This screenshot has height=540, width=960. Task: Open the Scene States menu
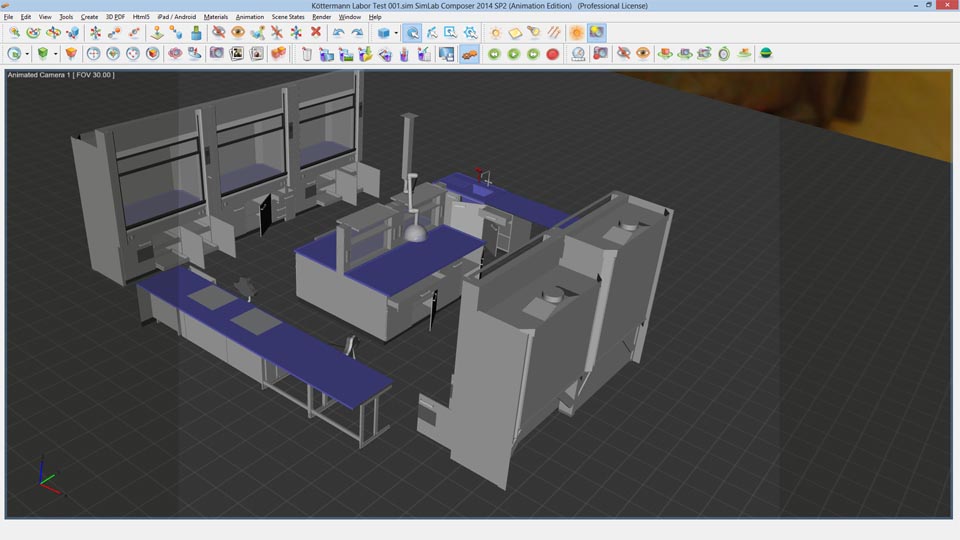click(288, 17)
